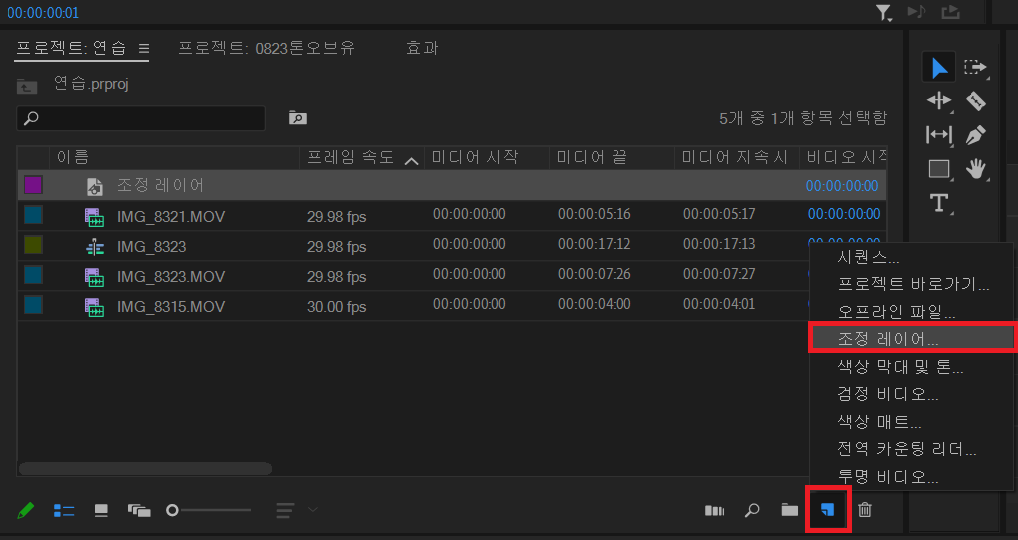Open the 프로젝트: 연습 panel menu

tap(144, 48)
